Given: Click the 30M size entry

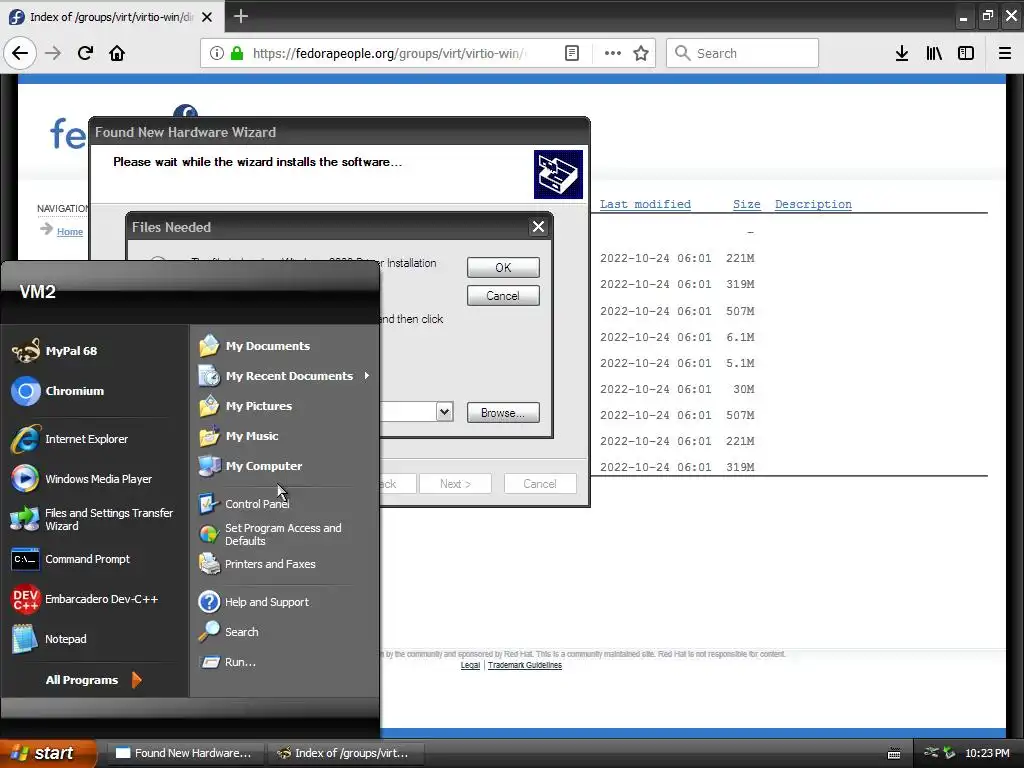Looking at the screenshot, I should (743, 389).
